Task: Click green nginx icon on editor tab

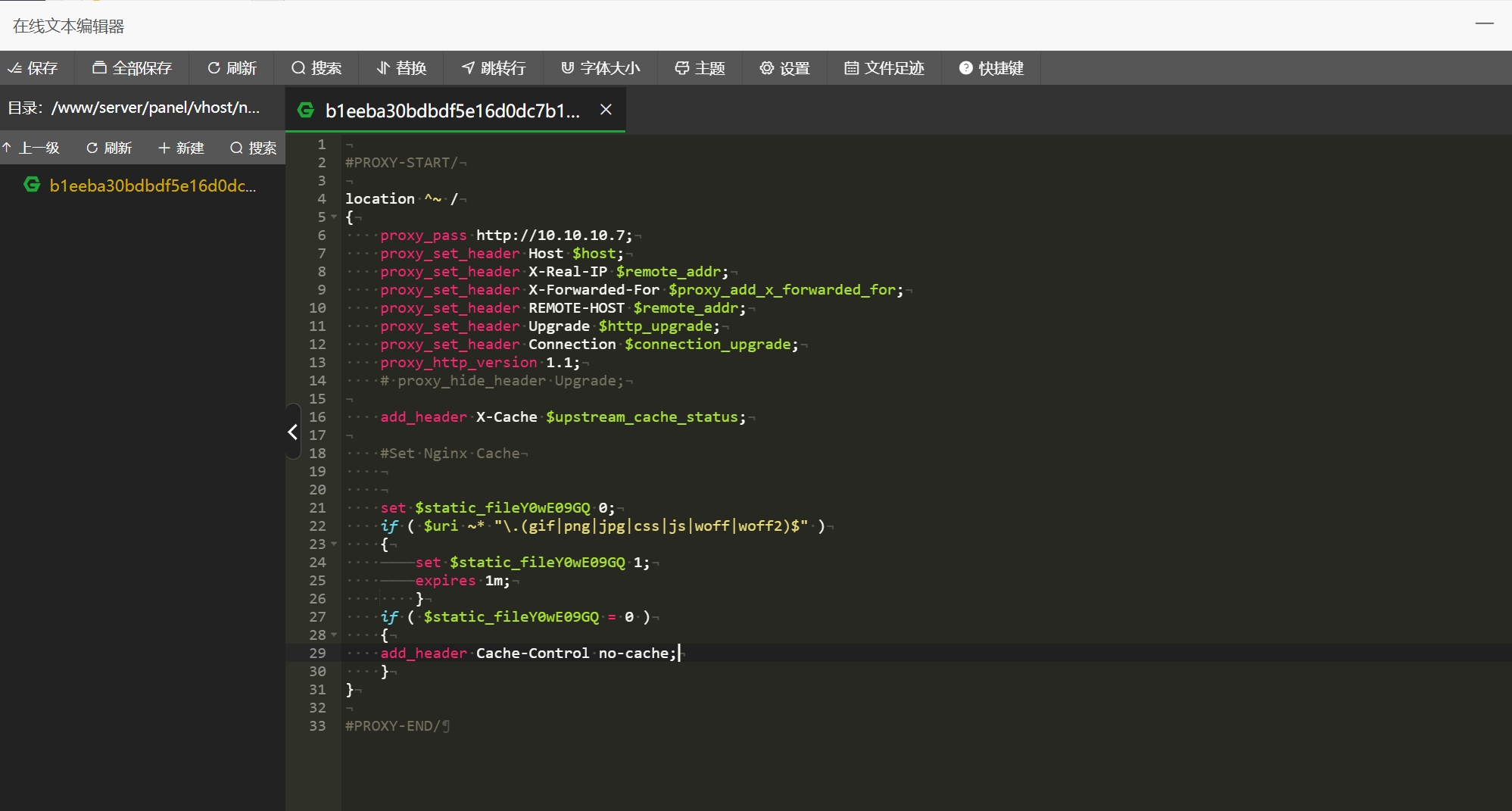Action: pos(306,111)
